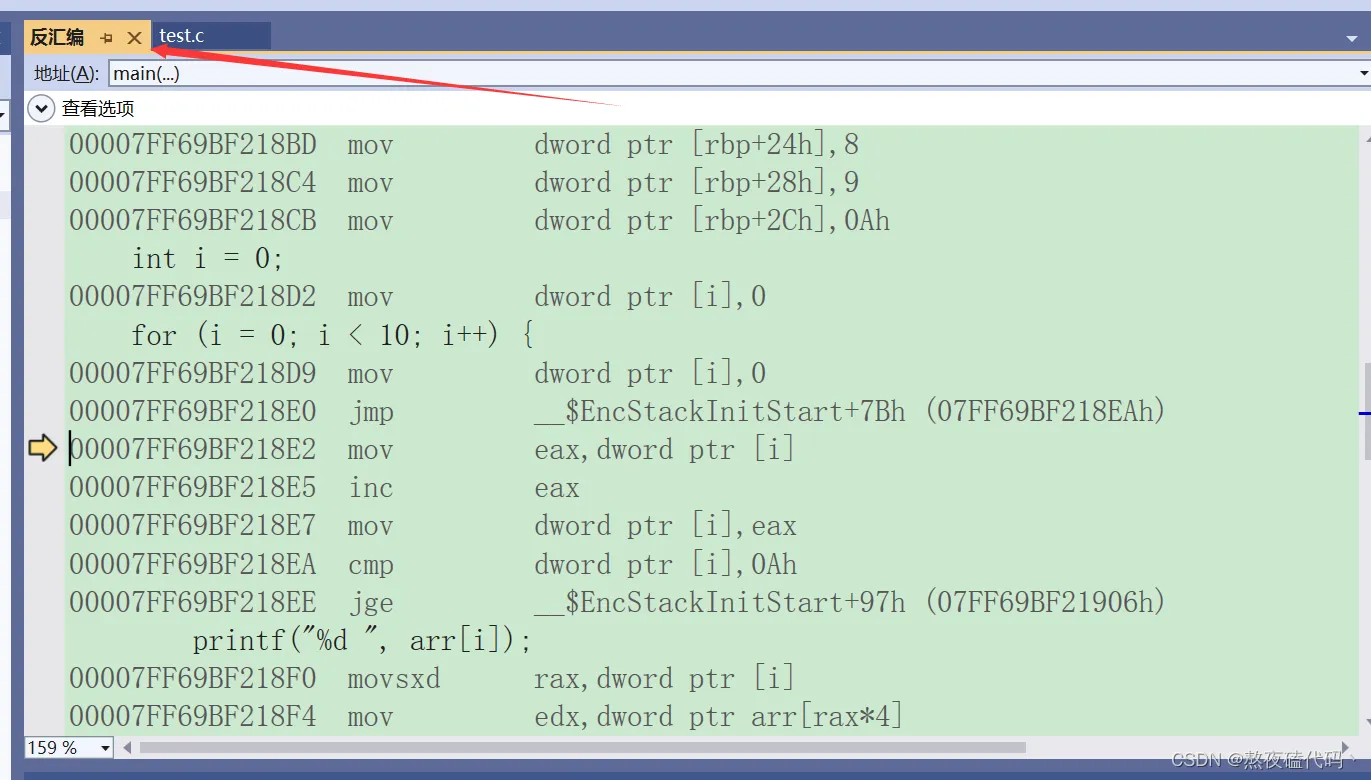Click the 地址(A): label

tap(67, 73)
